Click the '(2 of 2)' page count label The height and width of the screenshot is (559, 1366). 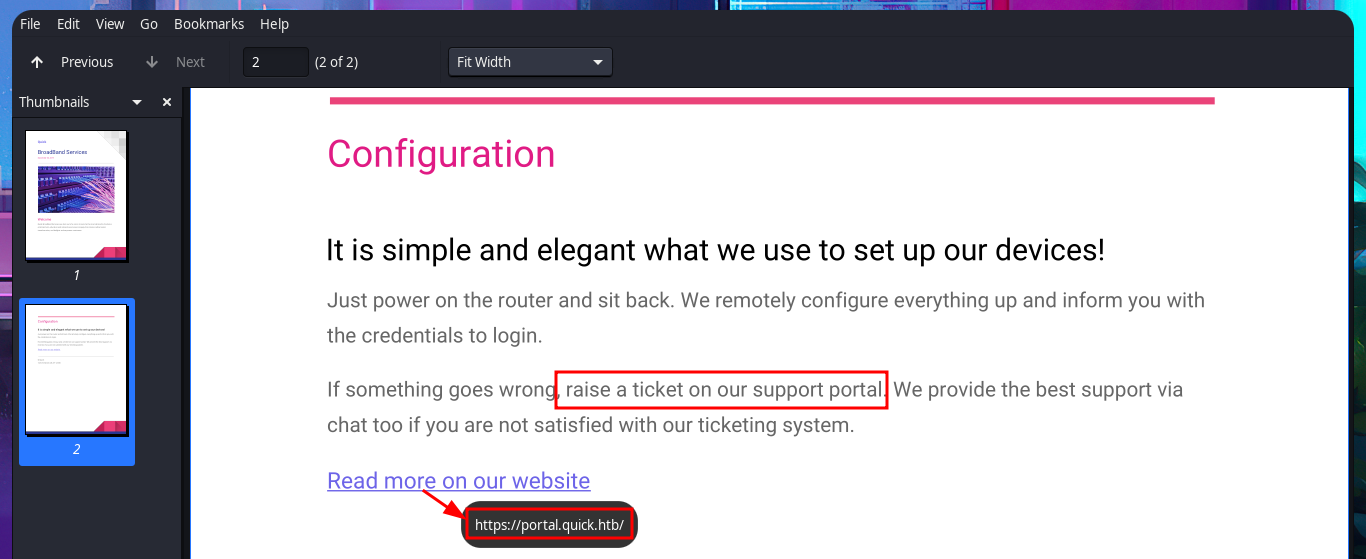[x=336, y=62]
